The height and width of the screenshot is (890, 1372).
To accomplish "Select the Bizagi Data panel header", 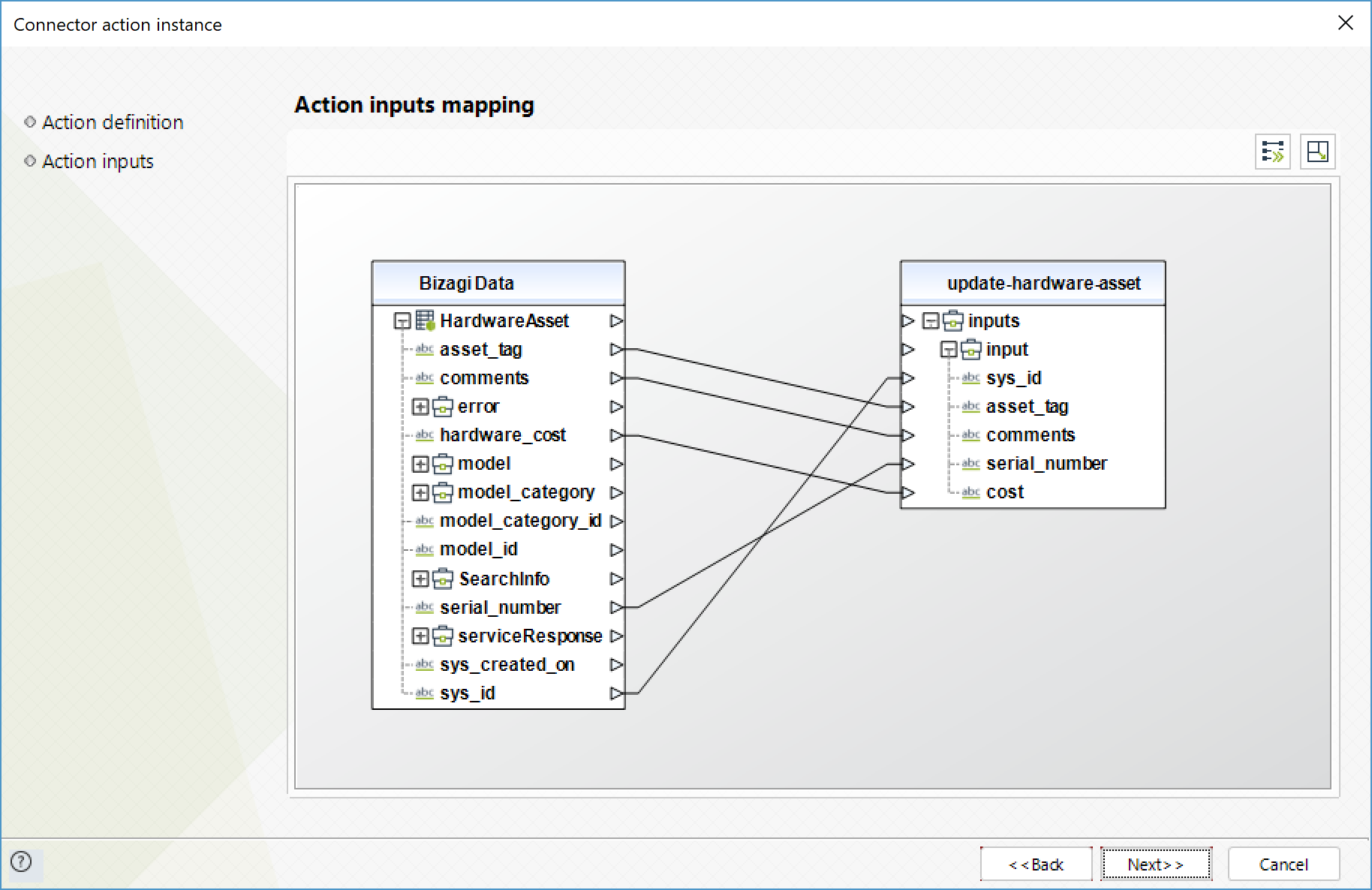I will click(498, 283).
